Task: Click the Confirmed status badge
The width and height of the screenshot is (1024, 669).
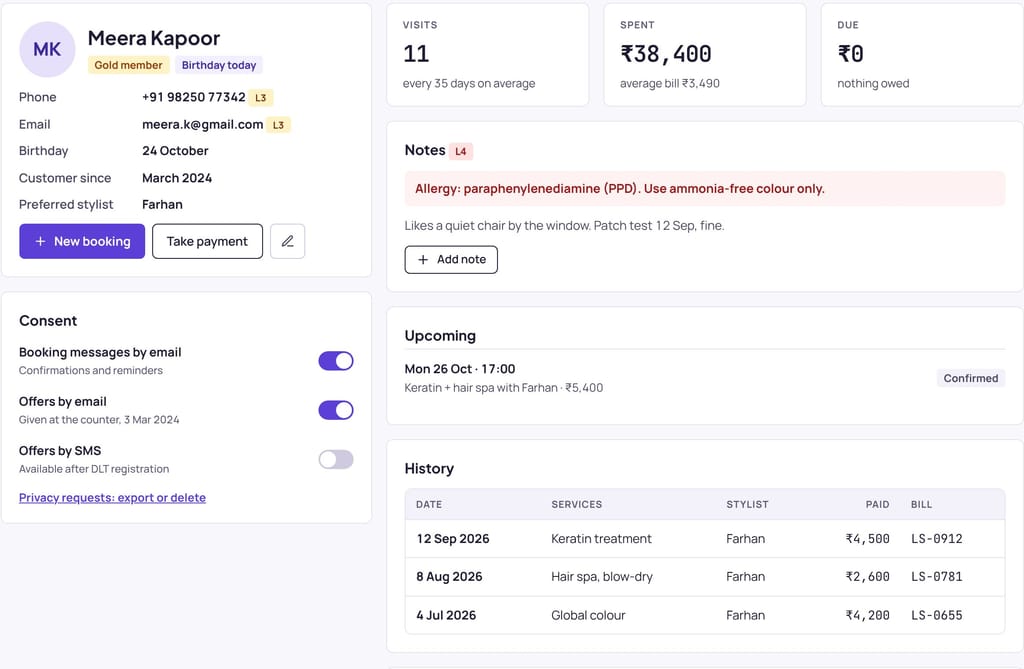Action: (x=970, y=378)
